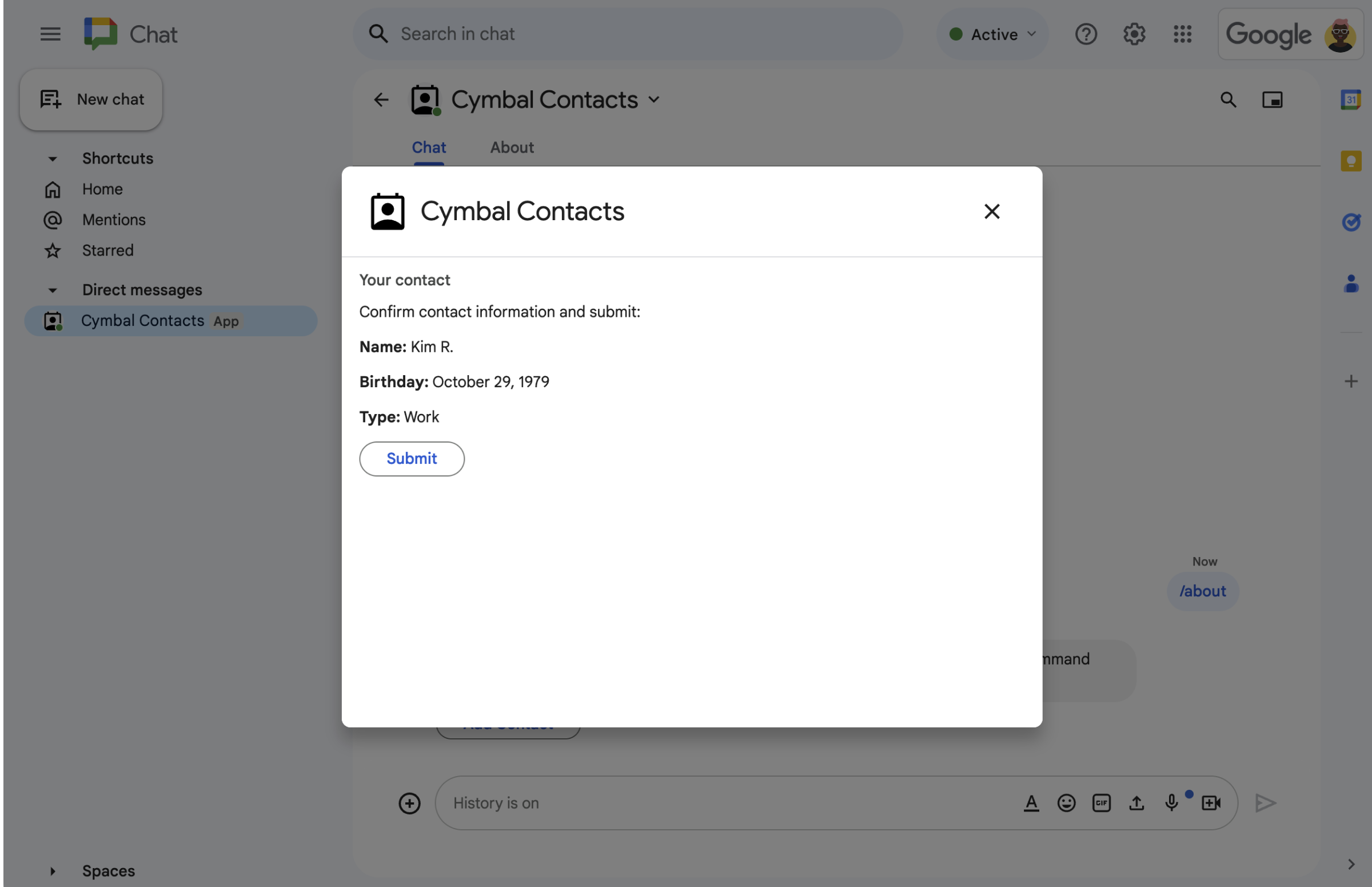The height and width of the screenshot is (887, 1372).
Task: Click the microphone icon in message bar
Action: click(1171, 803)
